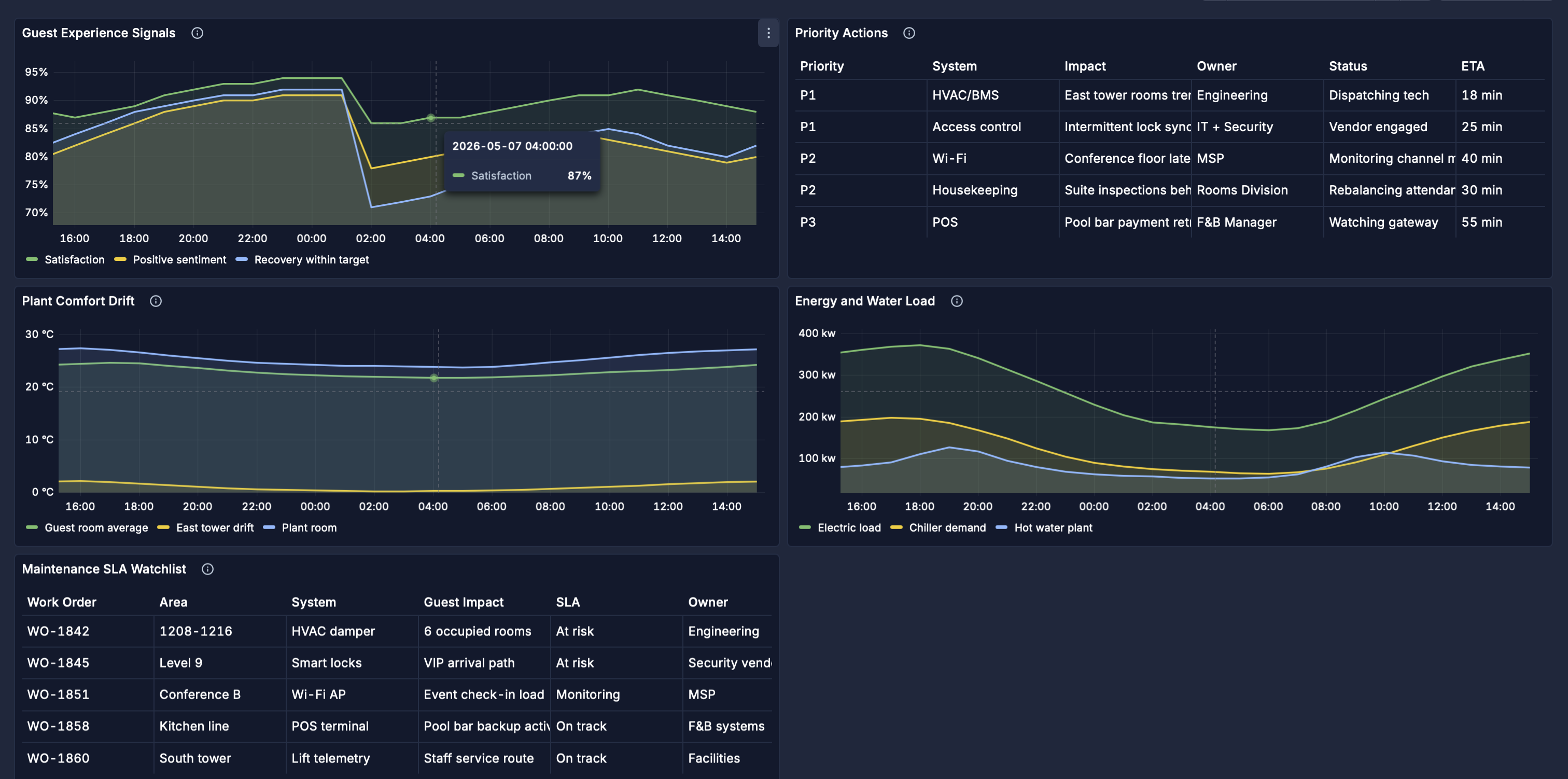Select the POS priority actions cell

(x=992, y=221)
